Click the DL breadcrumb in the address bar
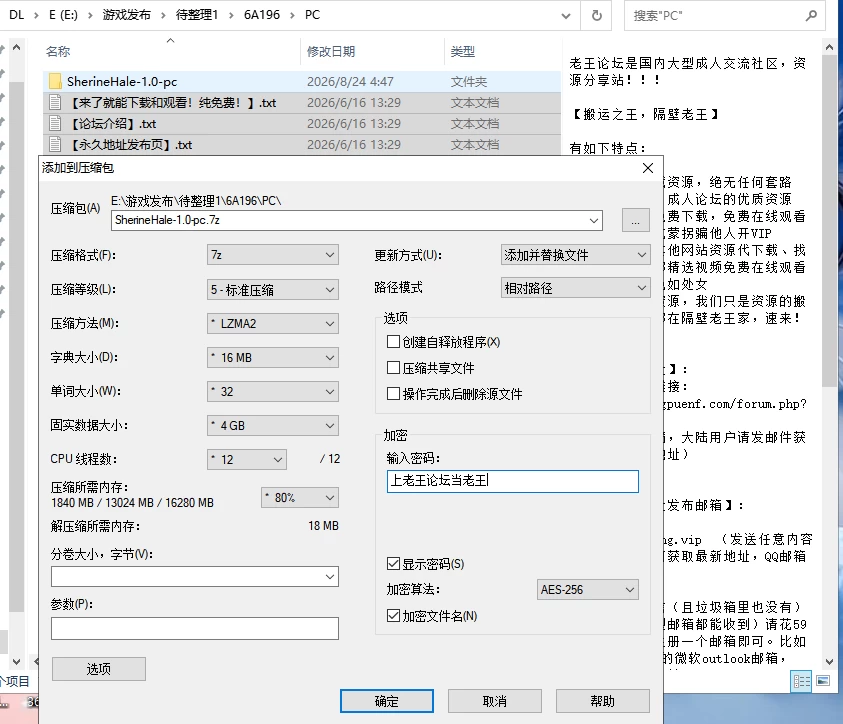The image size is (843, 724). [17, 15]
